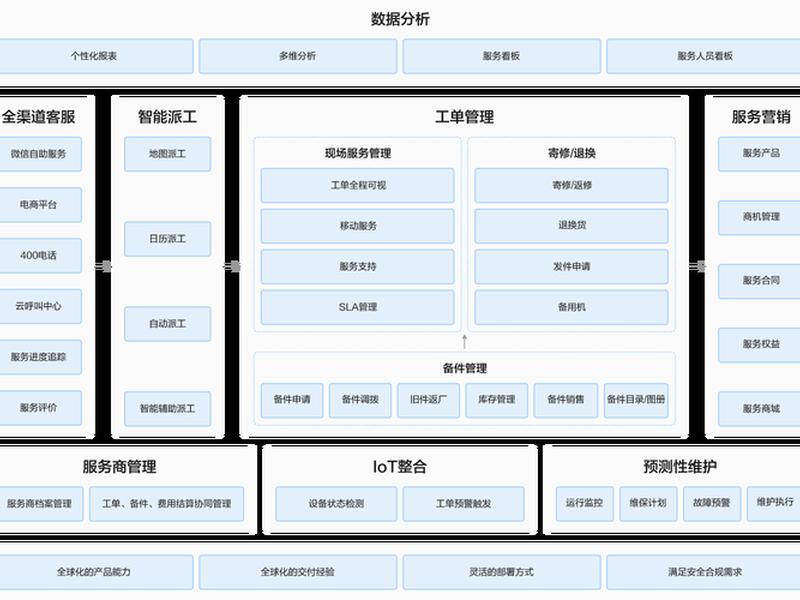The image size is (800, 600).
Task: Click the 智能辅助派工 box
Action: tap(167, 409)
